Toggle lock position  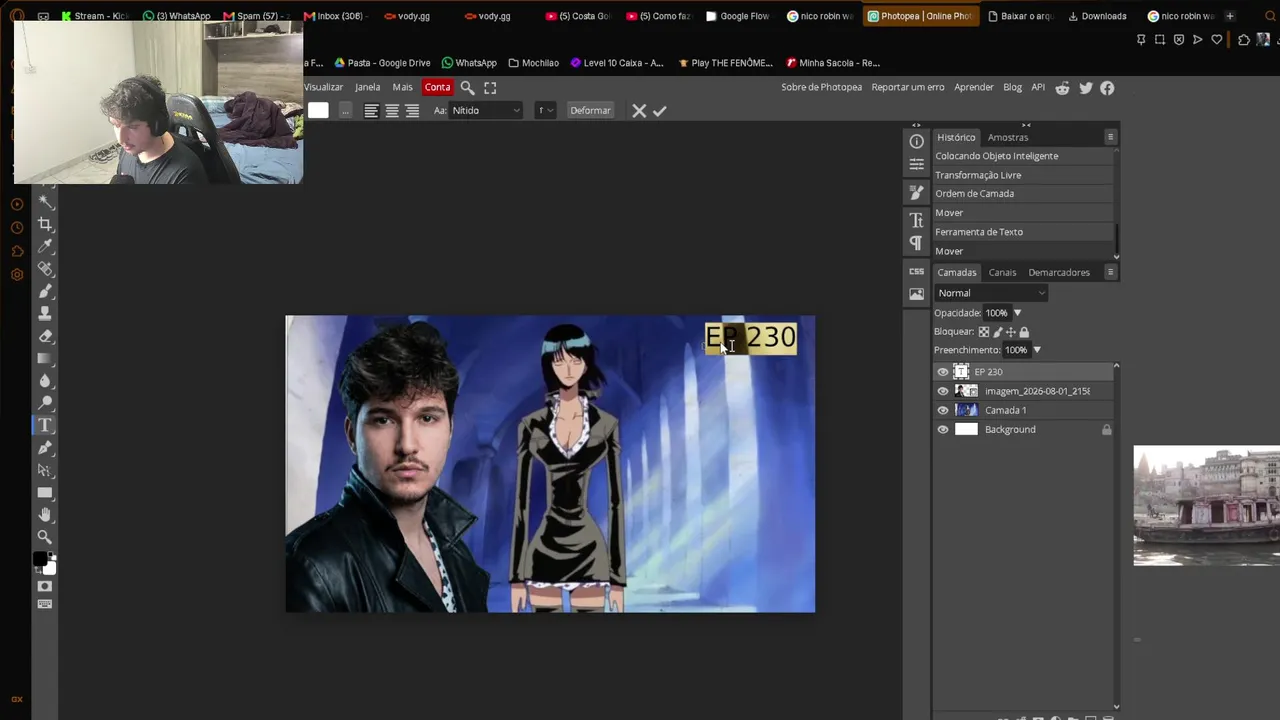[1010, 332]
